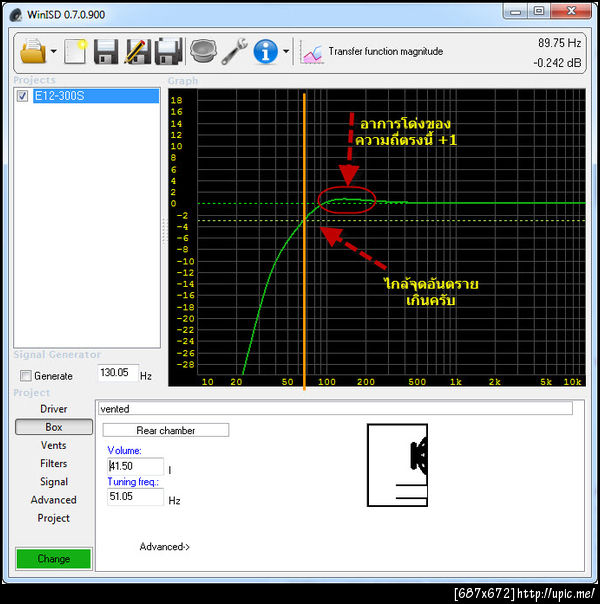Screen dimensions: 600x604
Task: Open driver editor speaker icon
Action: pyautogui.click(x=203, y=51)
